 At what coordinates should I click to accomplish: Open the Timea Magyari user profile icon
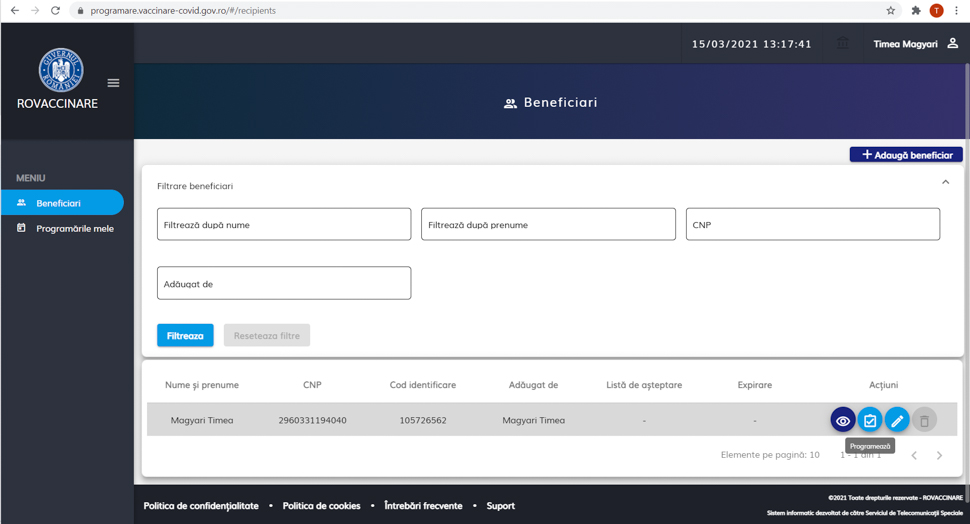point(952,44)
